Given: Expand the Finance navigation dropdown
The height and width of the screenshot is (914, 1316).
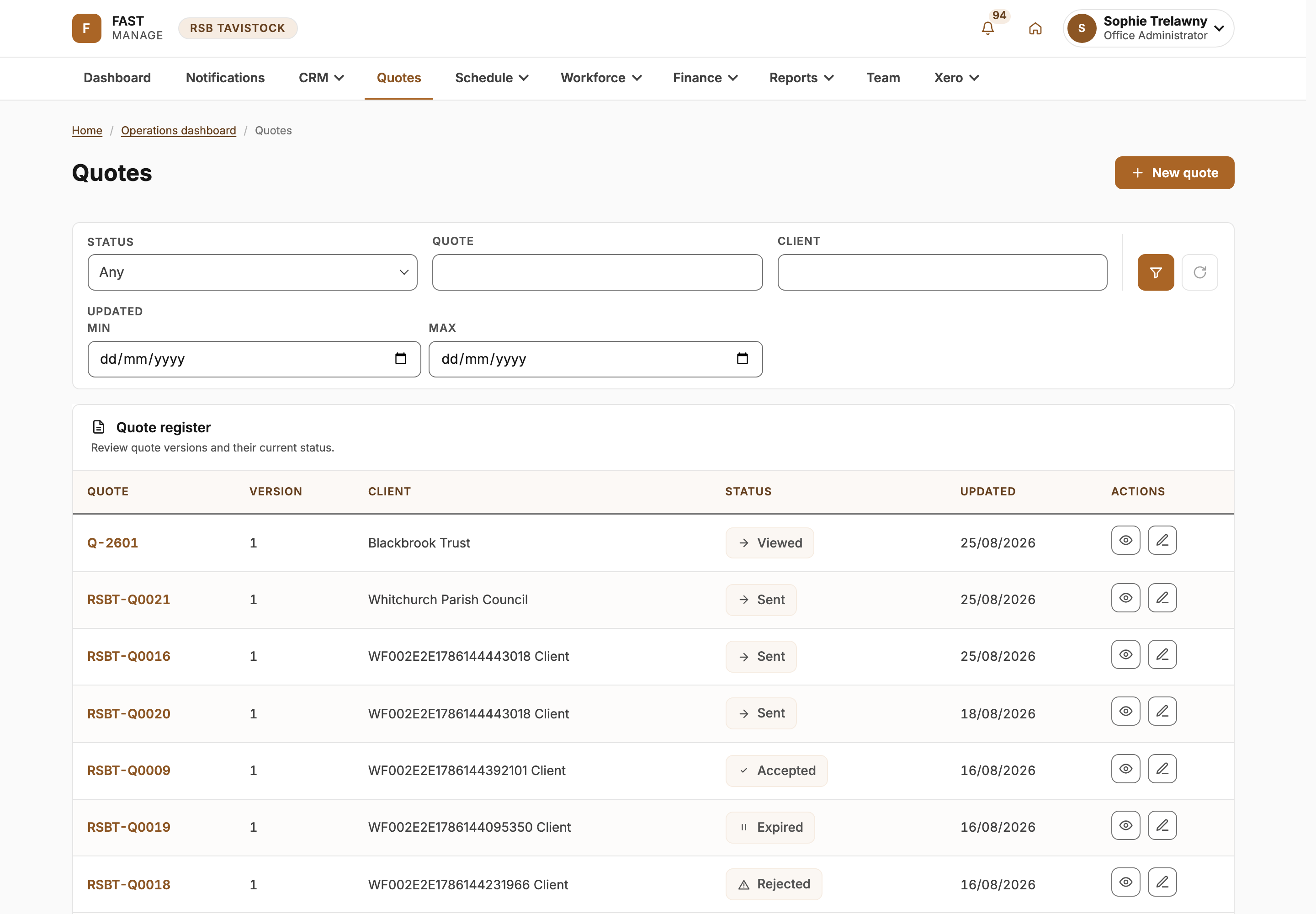Looking at the screenshot, I should [x=705, y=78].
